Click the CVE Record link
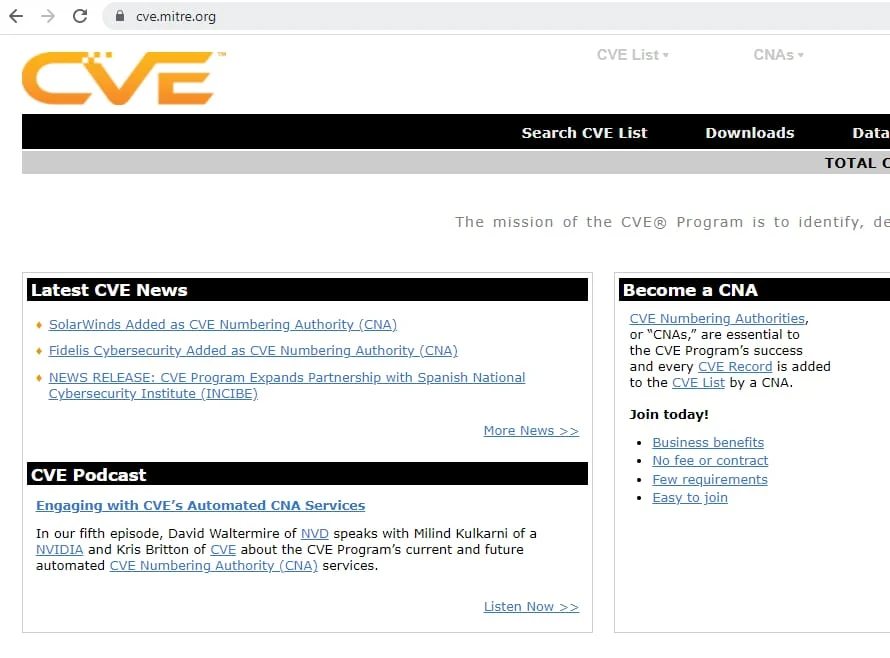This screenshot has width=890, height=658. [735, 366]
